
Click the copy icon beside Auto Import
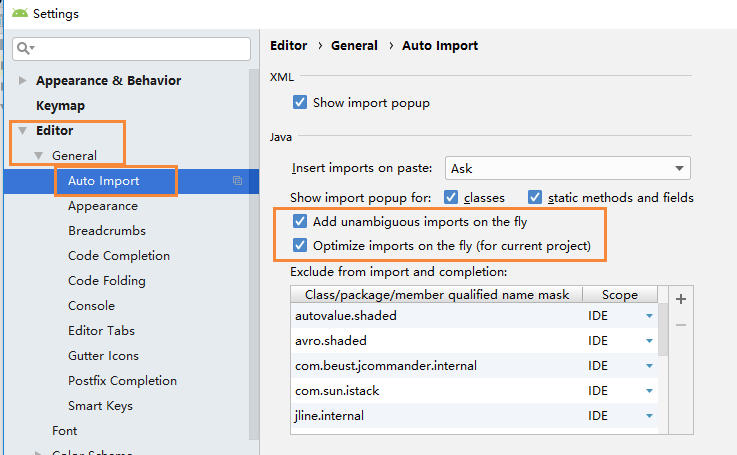237,181
